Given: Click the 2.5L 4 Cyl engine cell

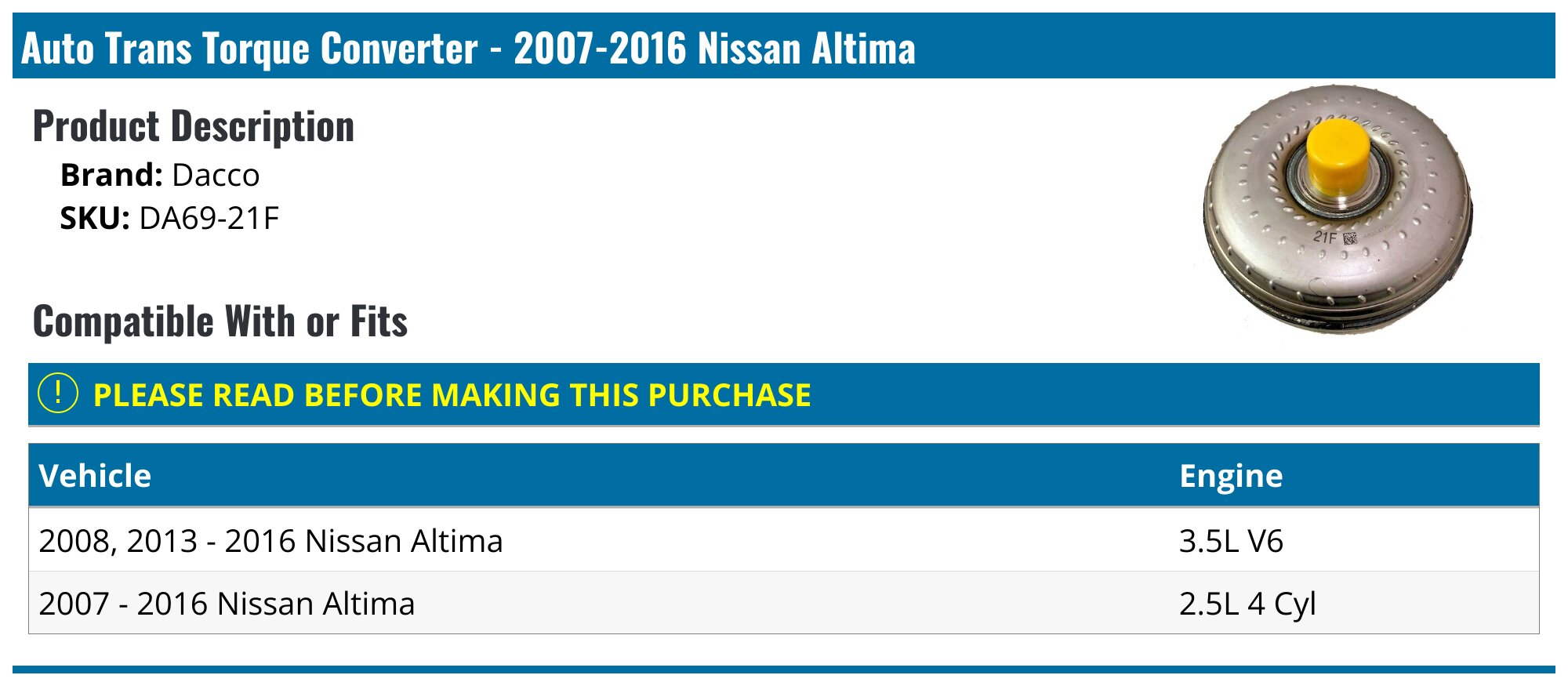Looking at the screenshot, I should [x=1247, y=604].
